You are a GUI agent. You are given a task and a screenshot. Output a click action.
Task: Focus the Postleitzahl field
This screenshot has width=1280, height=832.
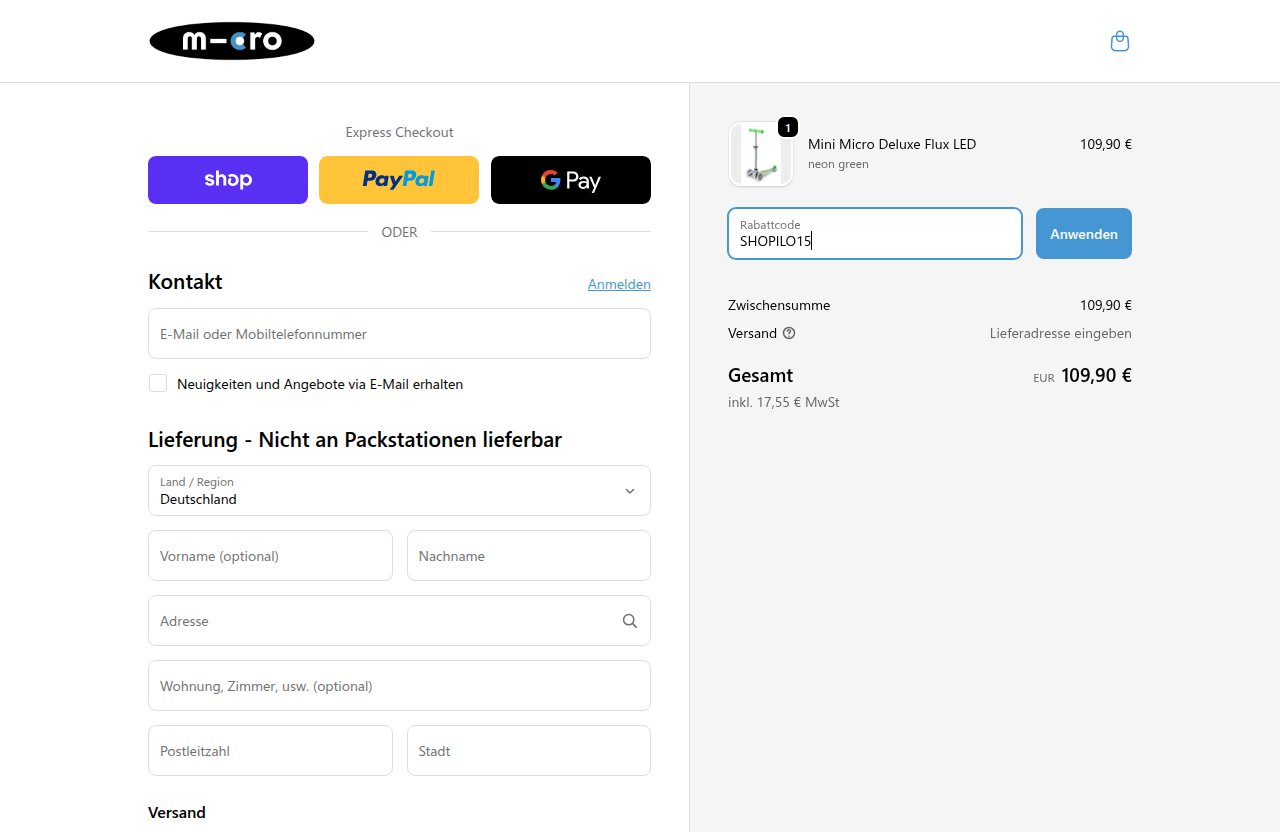[270, 751]
